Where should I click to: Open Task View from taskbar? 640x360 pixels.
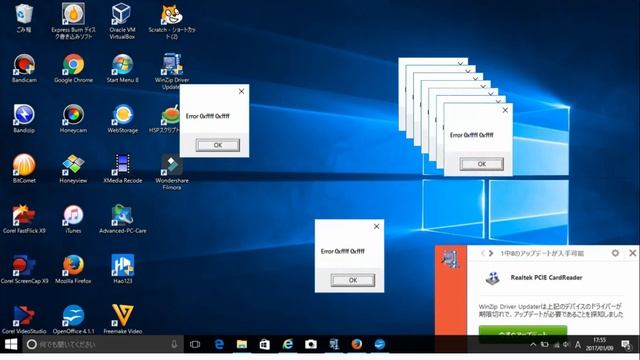195,344
